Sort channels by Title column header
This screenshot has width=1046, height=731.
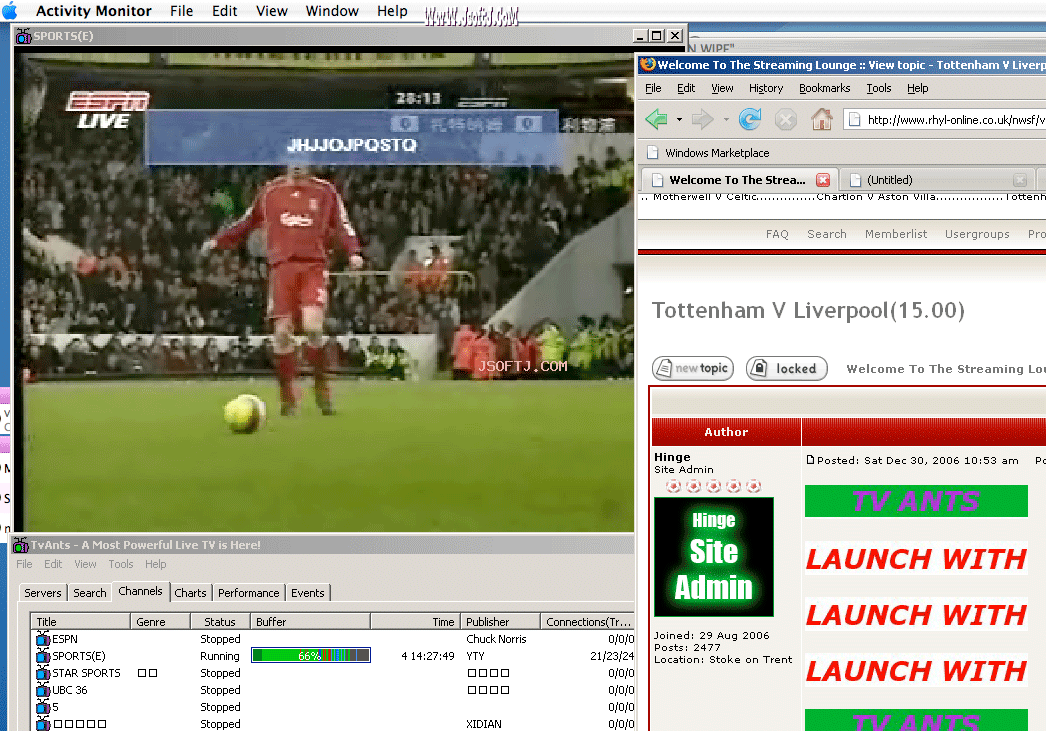point(81,622)
